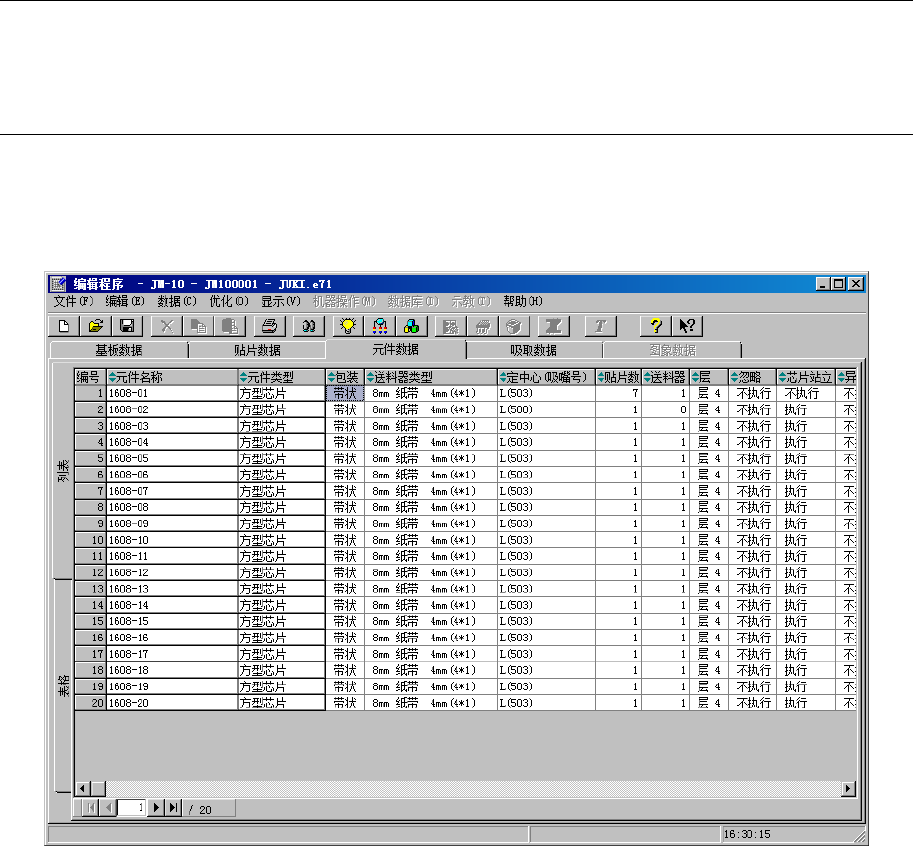Viewport: 913px width, 846px height.
Task: Click the New file toolbar icon
Action: (64, 326)
